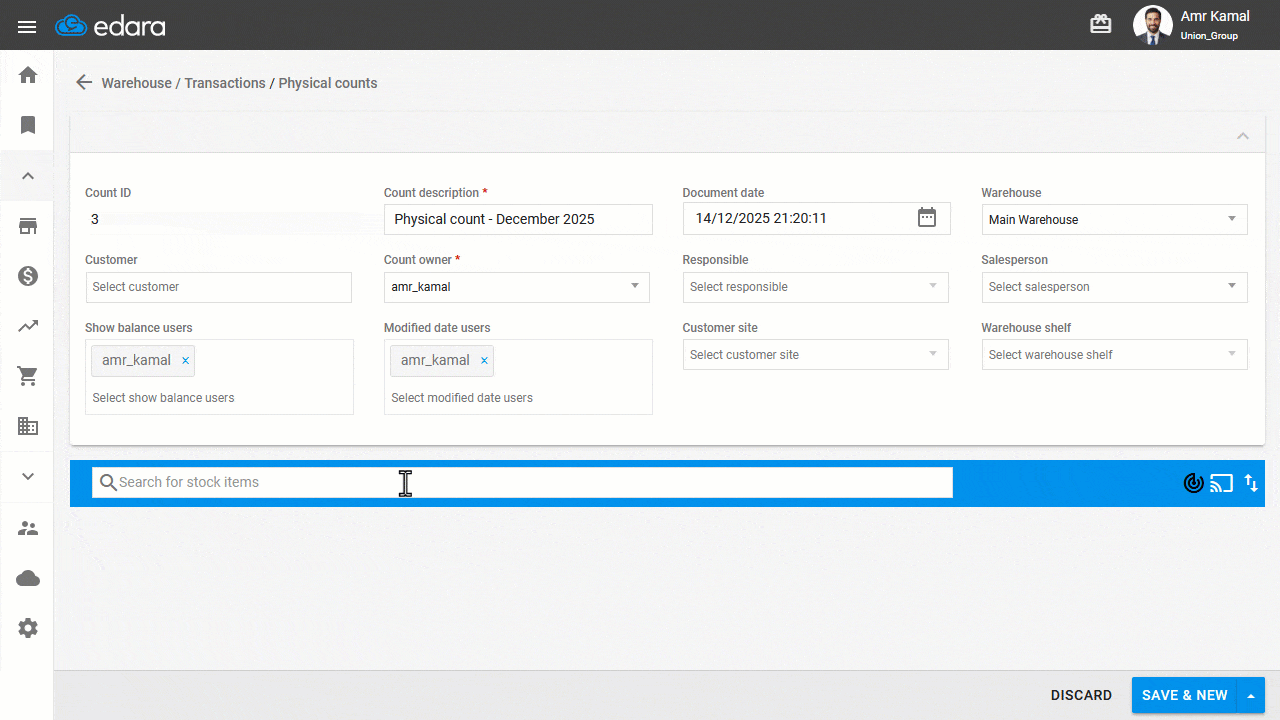This screenshot has height=720, width=1280.
Task: Open the bookmarks sidebar icon
Action: click(x=28, y=125)
